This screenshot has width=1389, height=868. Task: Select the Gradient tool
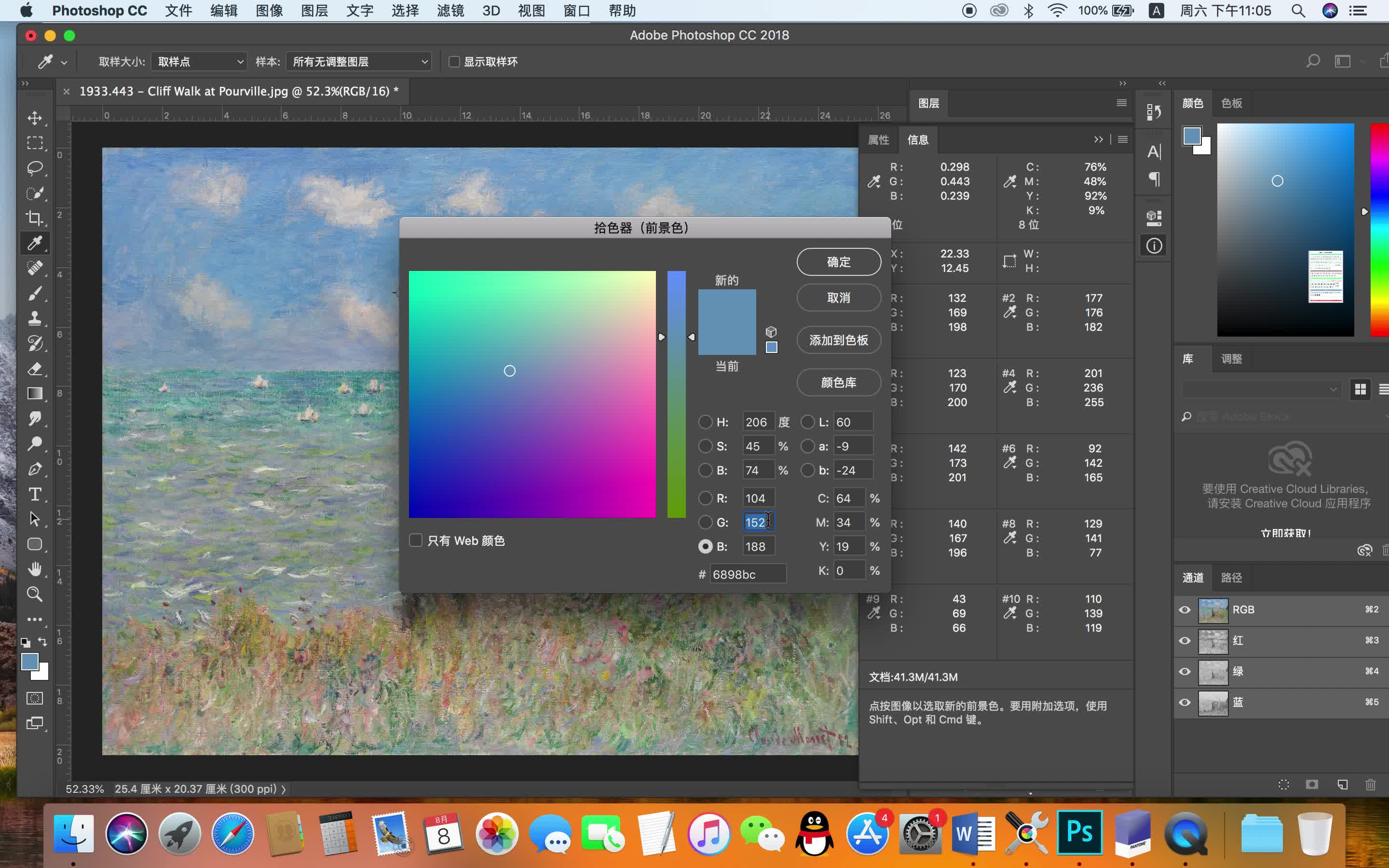pos(34,393)
